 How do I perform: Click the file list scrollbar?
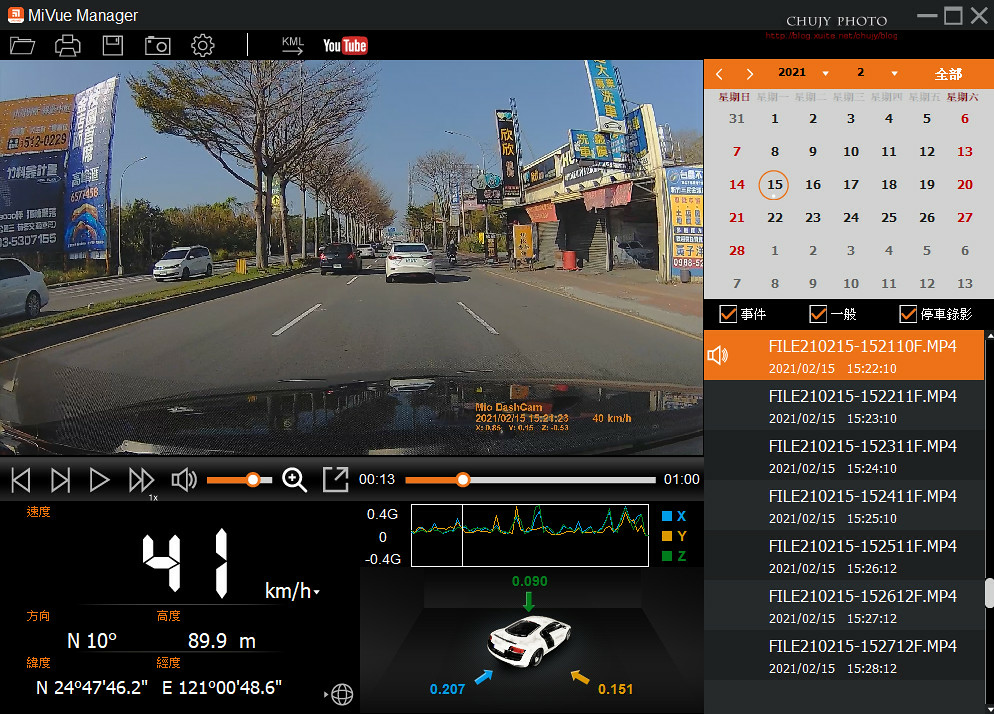(989, 594)
